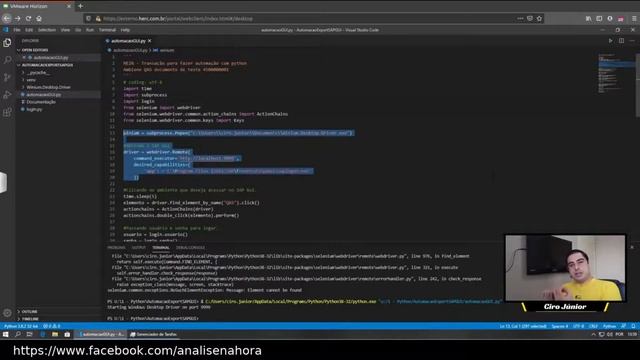Open the Edit menu
The image size is (640, 360).
click(29, 30)
